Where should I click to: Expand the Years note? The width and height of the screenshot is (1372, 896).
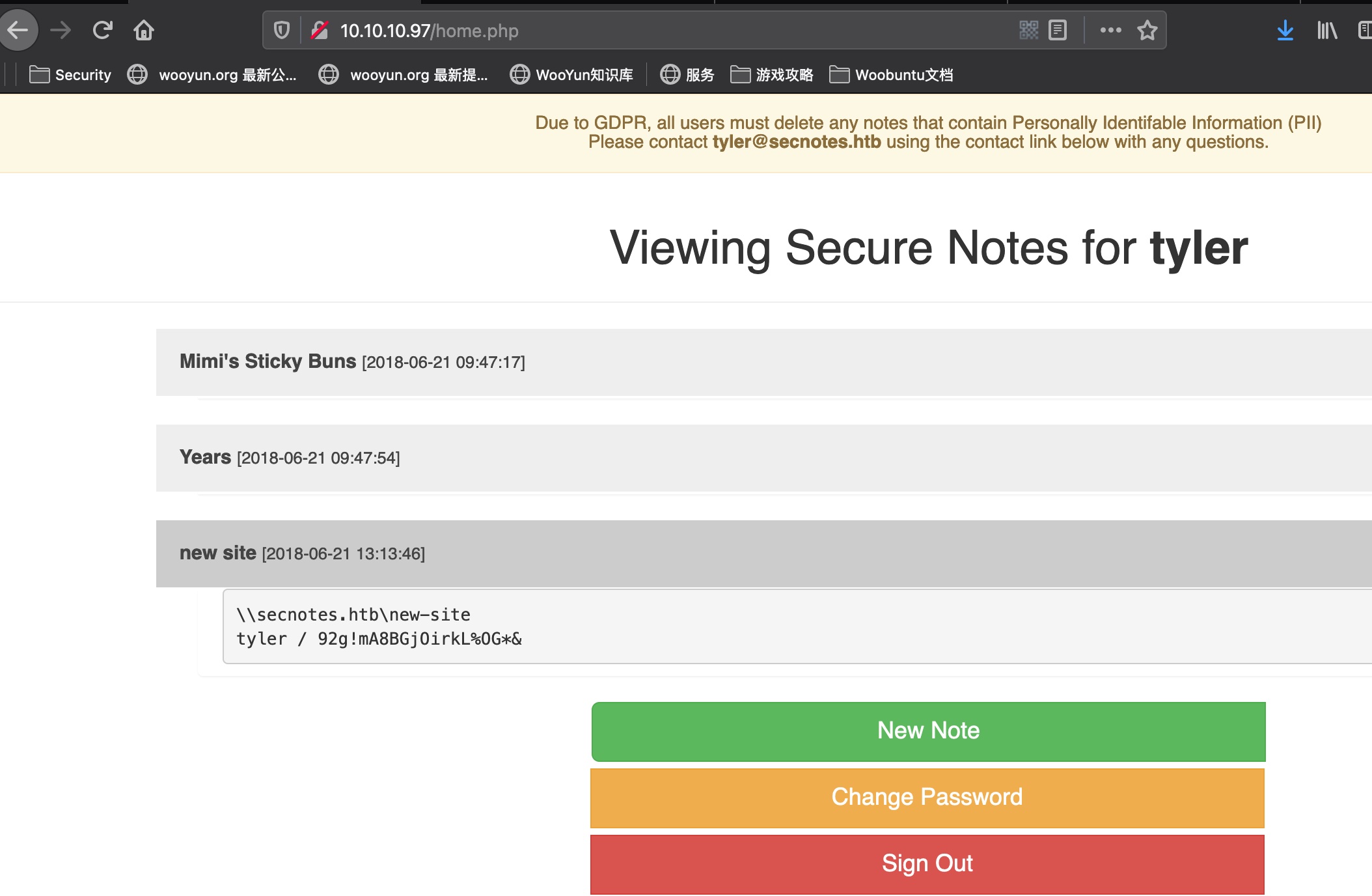pyautogui.click(x=205, y=457)
